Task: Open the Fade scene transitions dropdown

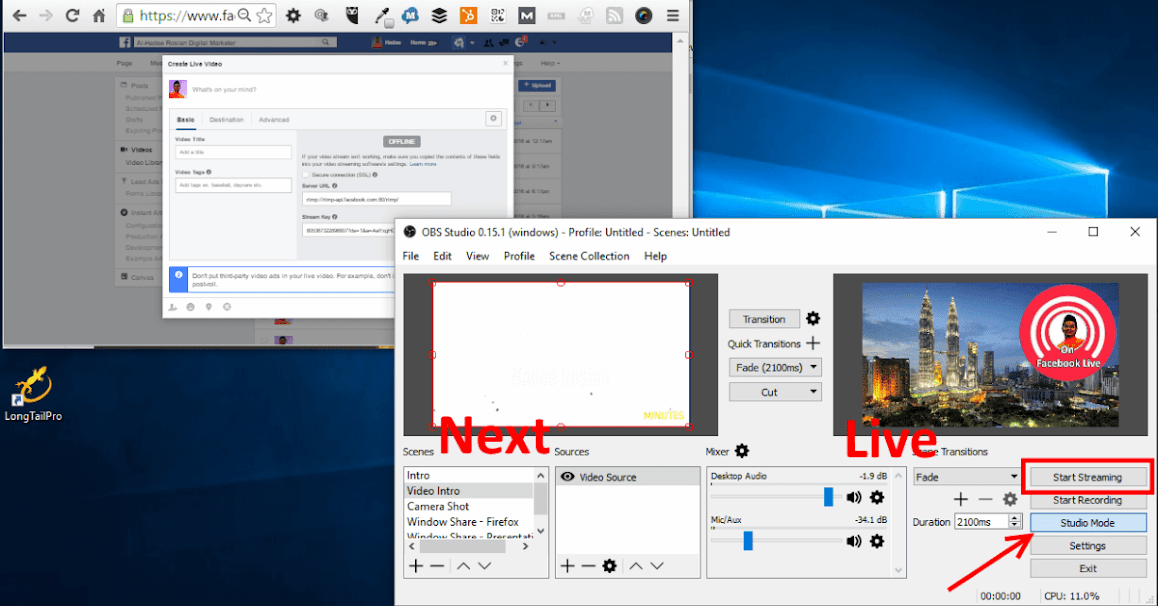Action: coord(967,477)
